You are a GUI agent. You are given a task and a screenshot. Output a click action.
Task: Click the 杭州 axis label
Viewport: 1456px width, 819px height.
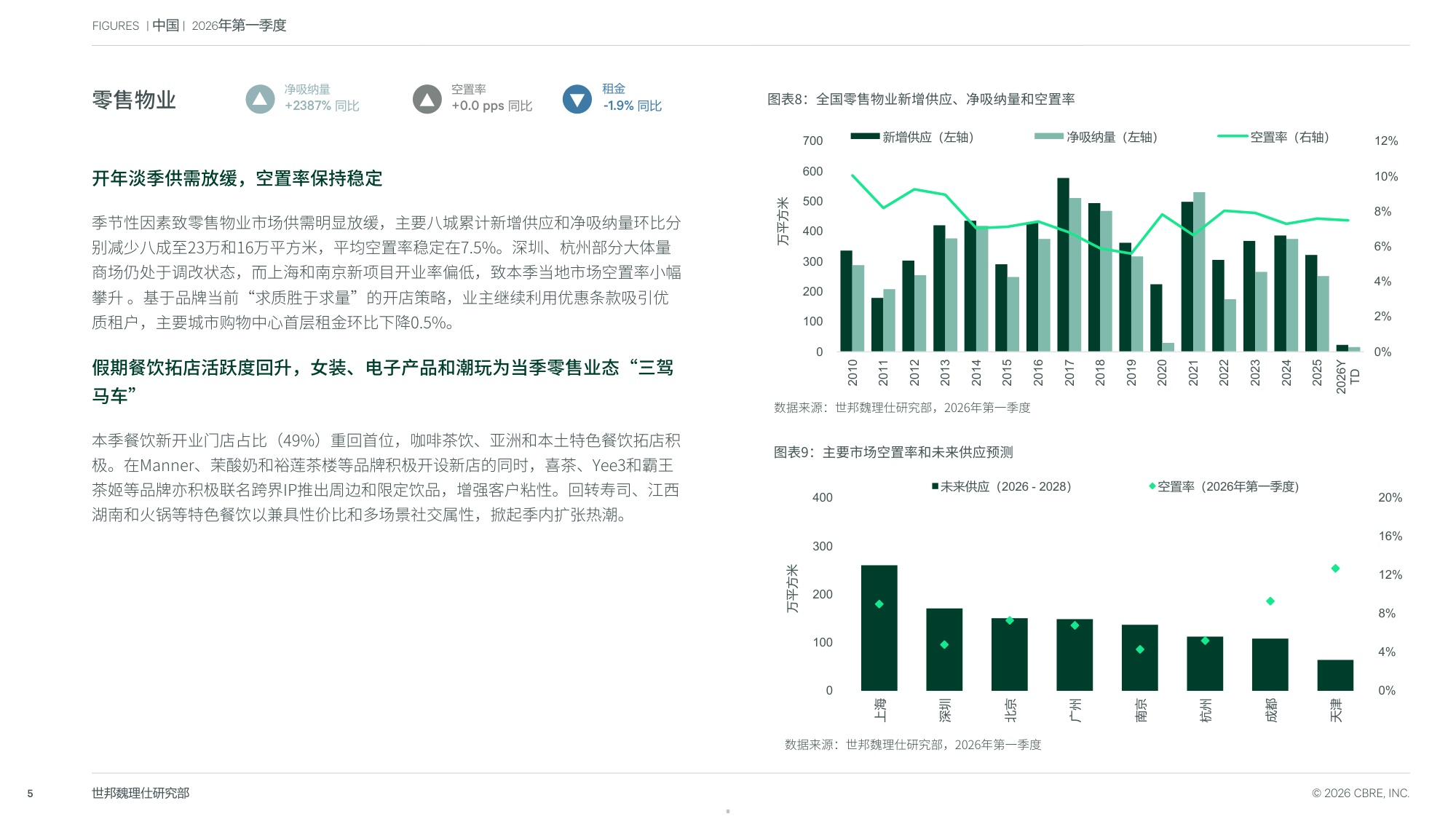(x=1206, y=710)
